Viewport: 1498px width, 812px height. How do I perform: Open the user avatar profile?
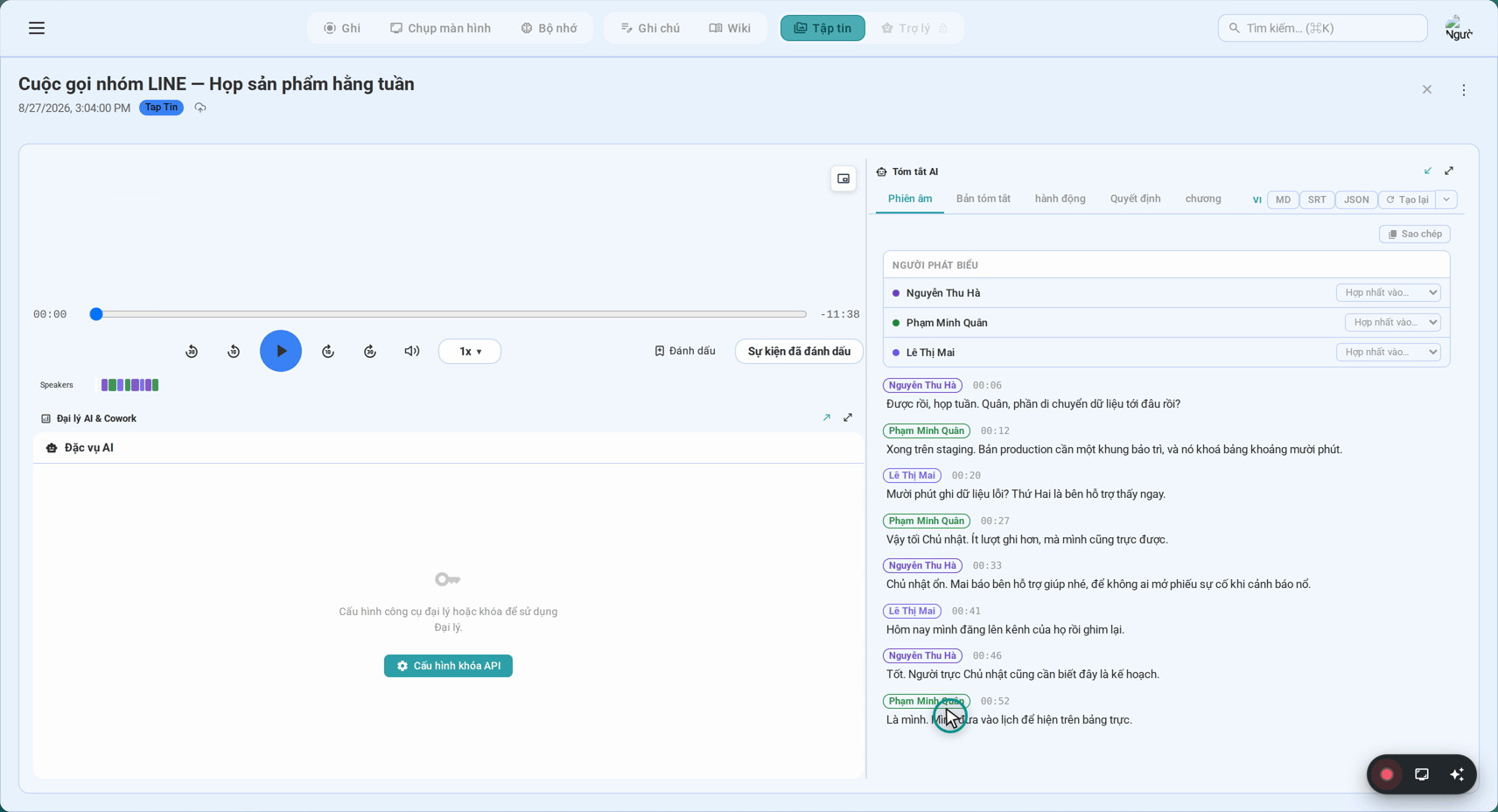point(1459,28)
